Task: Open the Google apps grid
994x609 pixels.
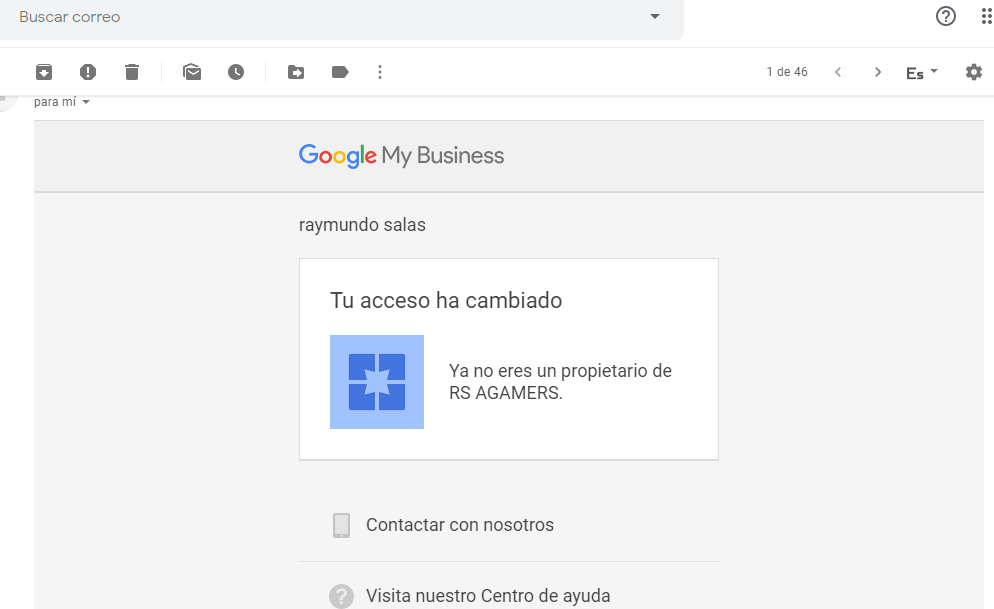Action: pyautogui.click(x=986, y=16)
